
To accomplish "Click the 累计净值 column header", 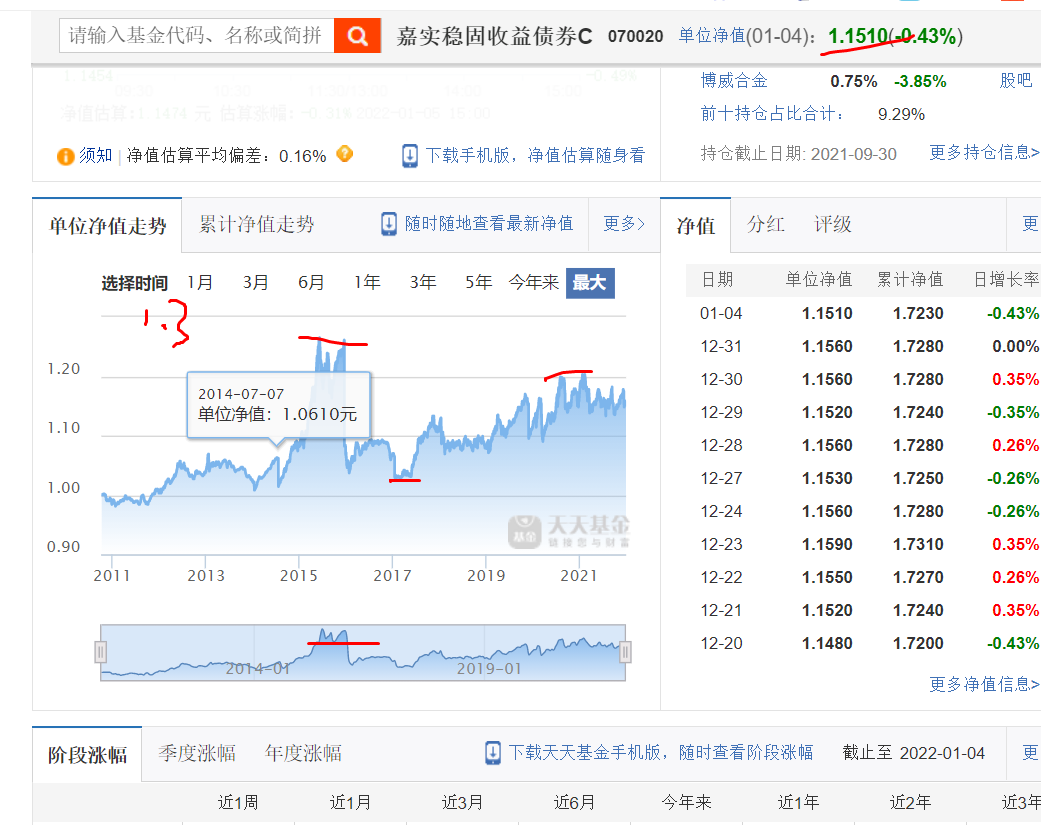I will [x=910, y=279].
